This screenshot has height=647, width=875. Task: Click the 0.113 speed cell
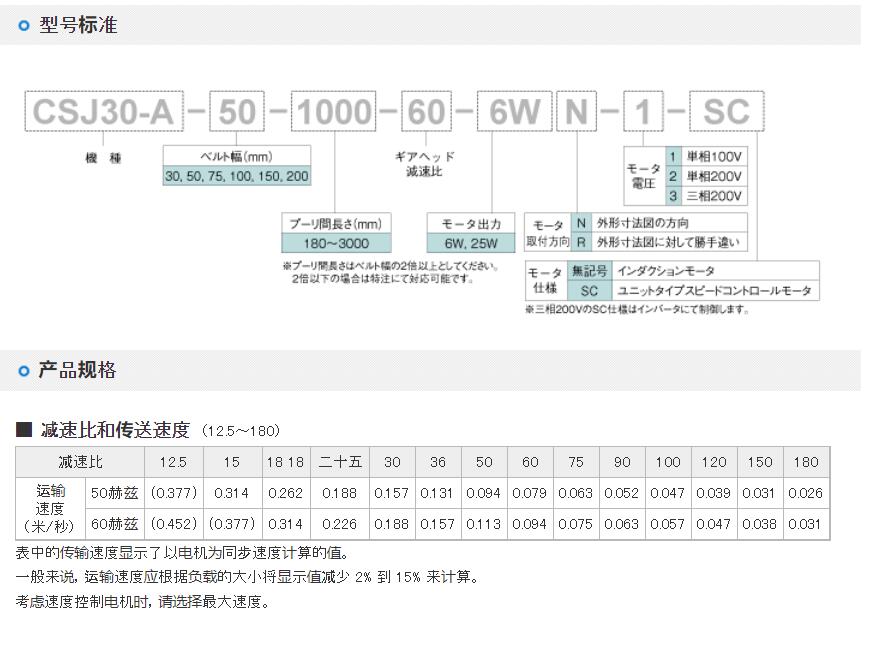pyautogui.click(x=484, y=524)
